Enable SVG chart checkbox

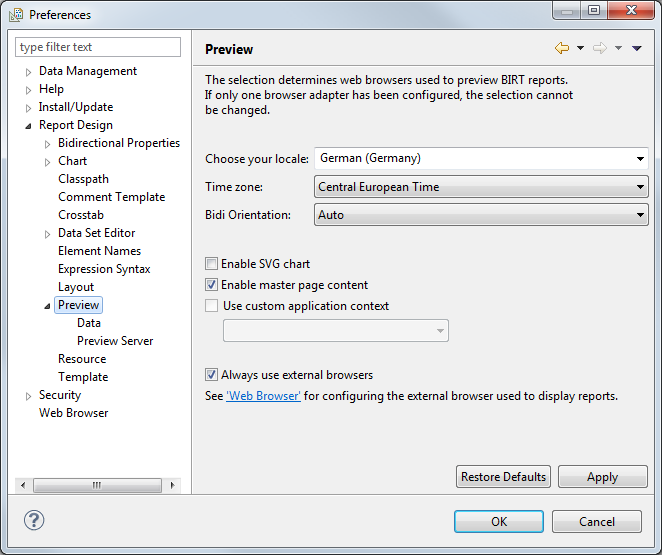(x=211, y=264)
